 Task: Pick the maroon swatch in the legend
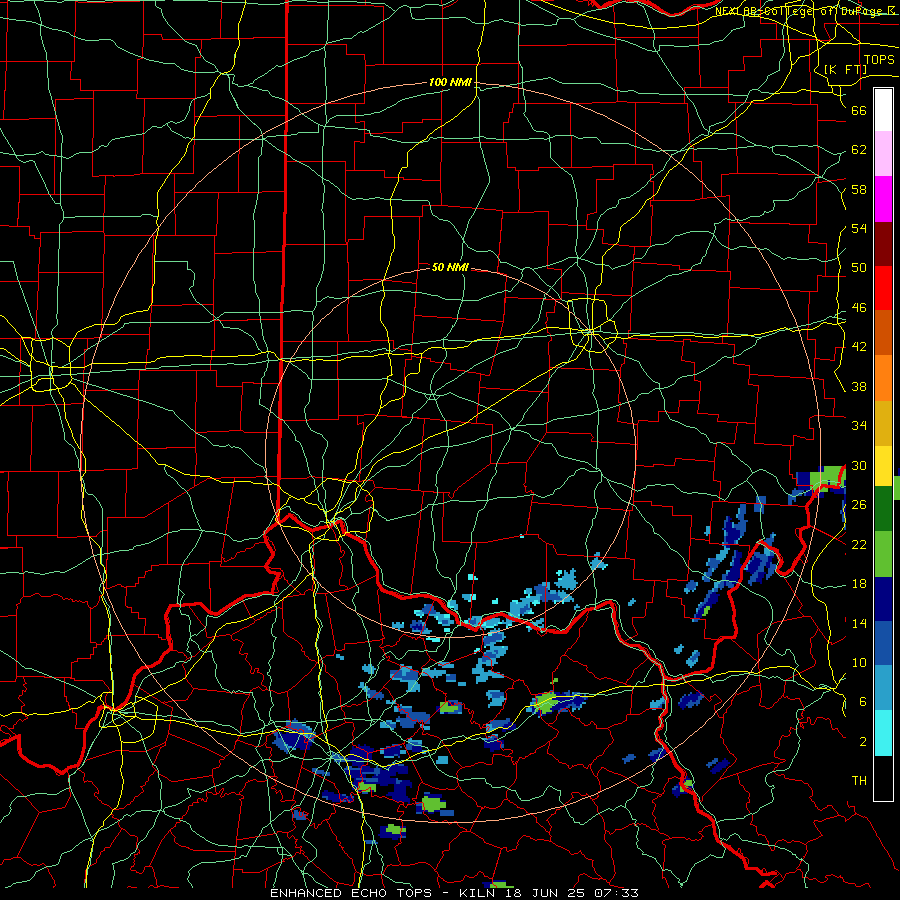(x=883, y=244)
